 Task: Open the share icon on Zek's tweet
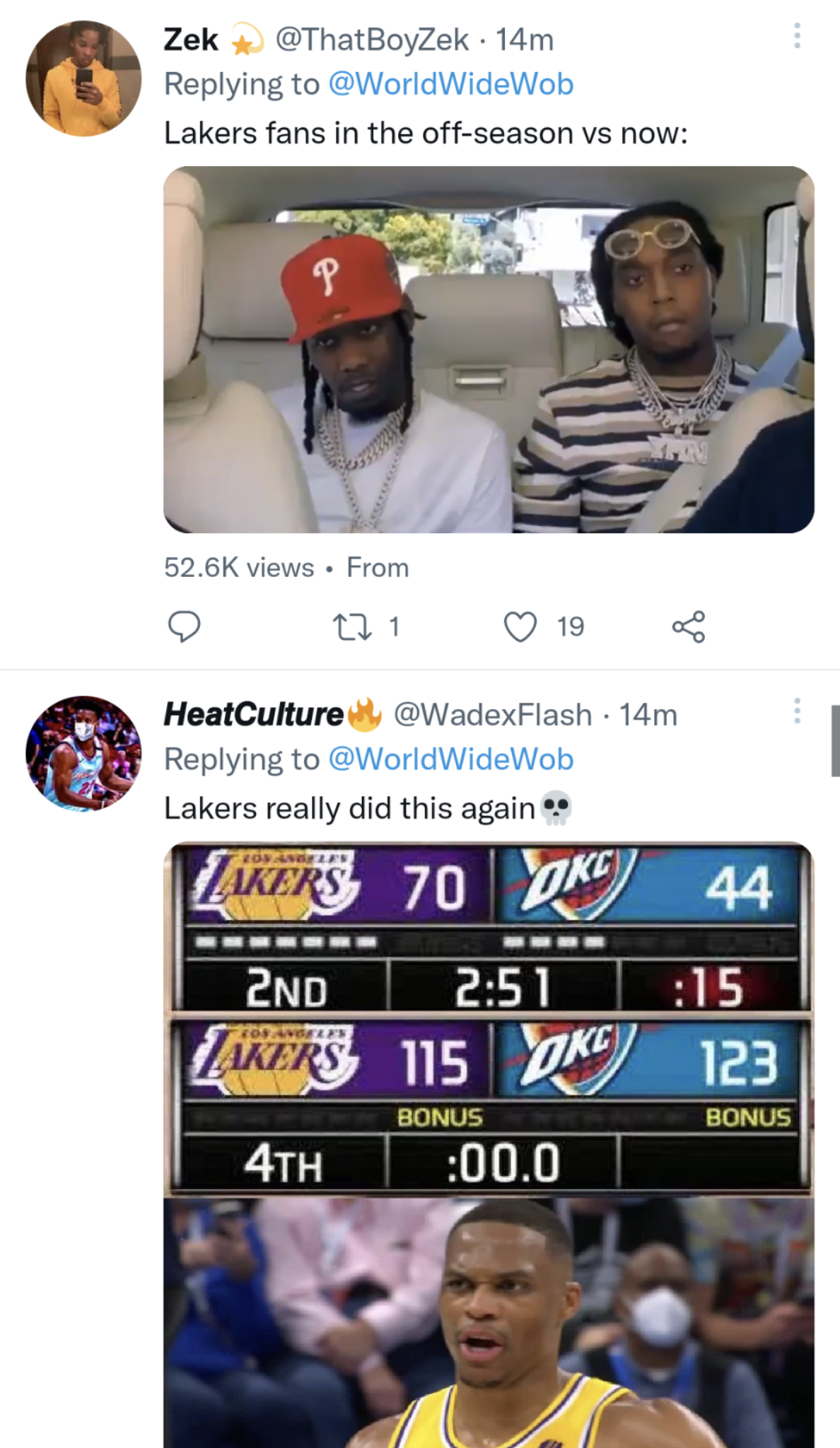687,625
